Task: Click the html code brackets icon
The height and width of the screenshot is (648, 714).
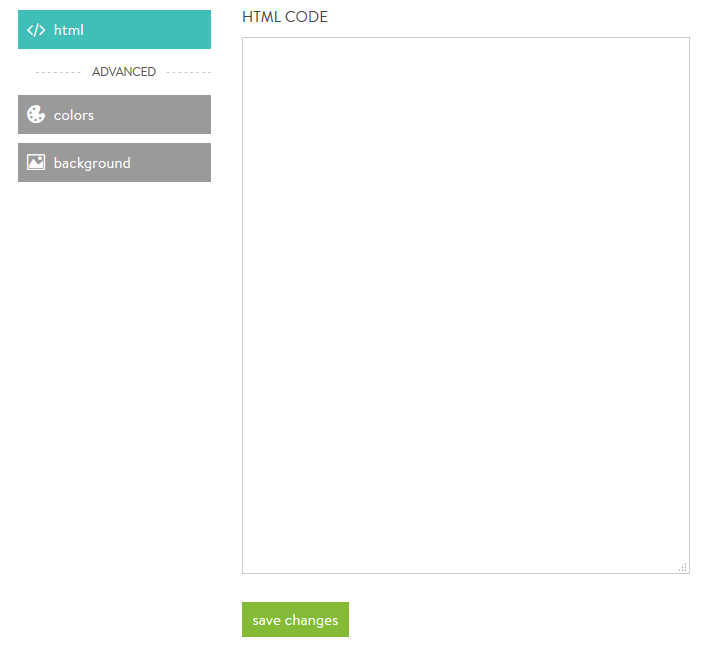Action: point(36,30)
